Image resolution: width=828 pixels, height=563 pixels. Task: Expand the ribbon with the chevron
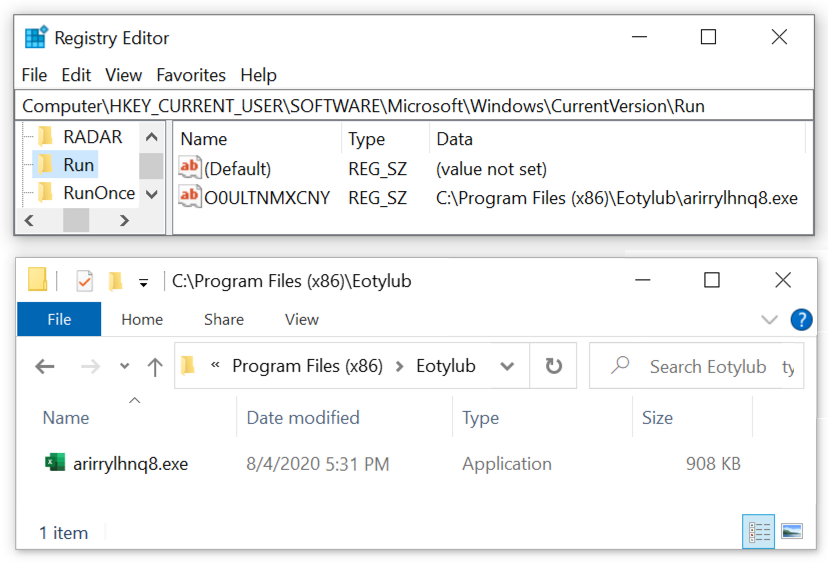769,320
